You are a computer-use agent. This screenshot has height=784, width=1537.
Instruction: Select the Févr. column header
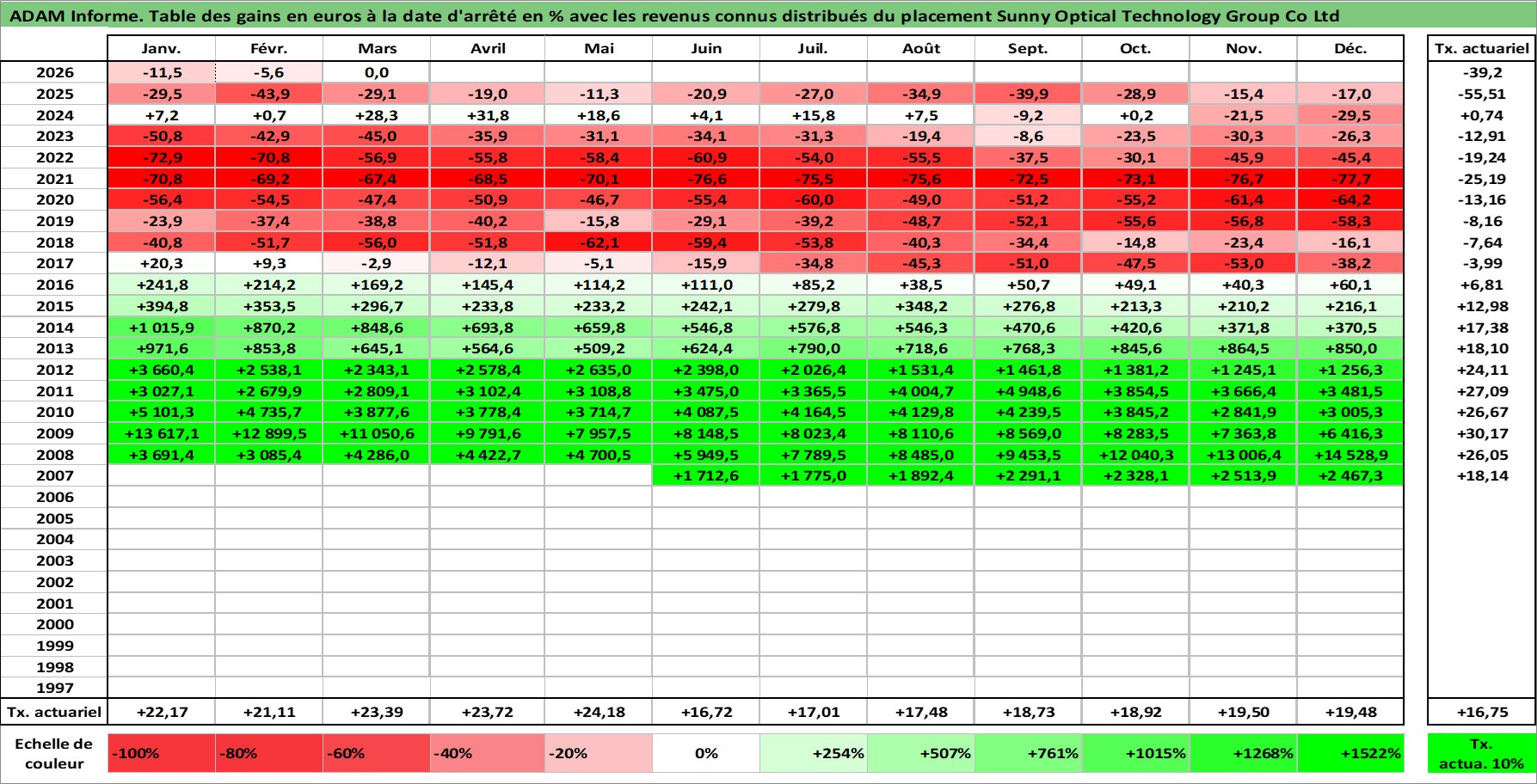[269, 49]
